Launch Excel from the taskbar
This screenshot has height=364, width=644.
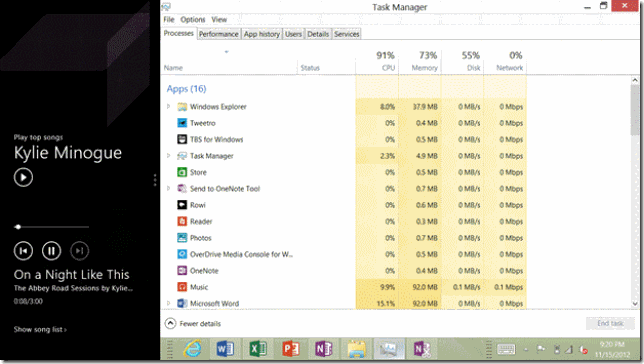point(258,349)
